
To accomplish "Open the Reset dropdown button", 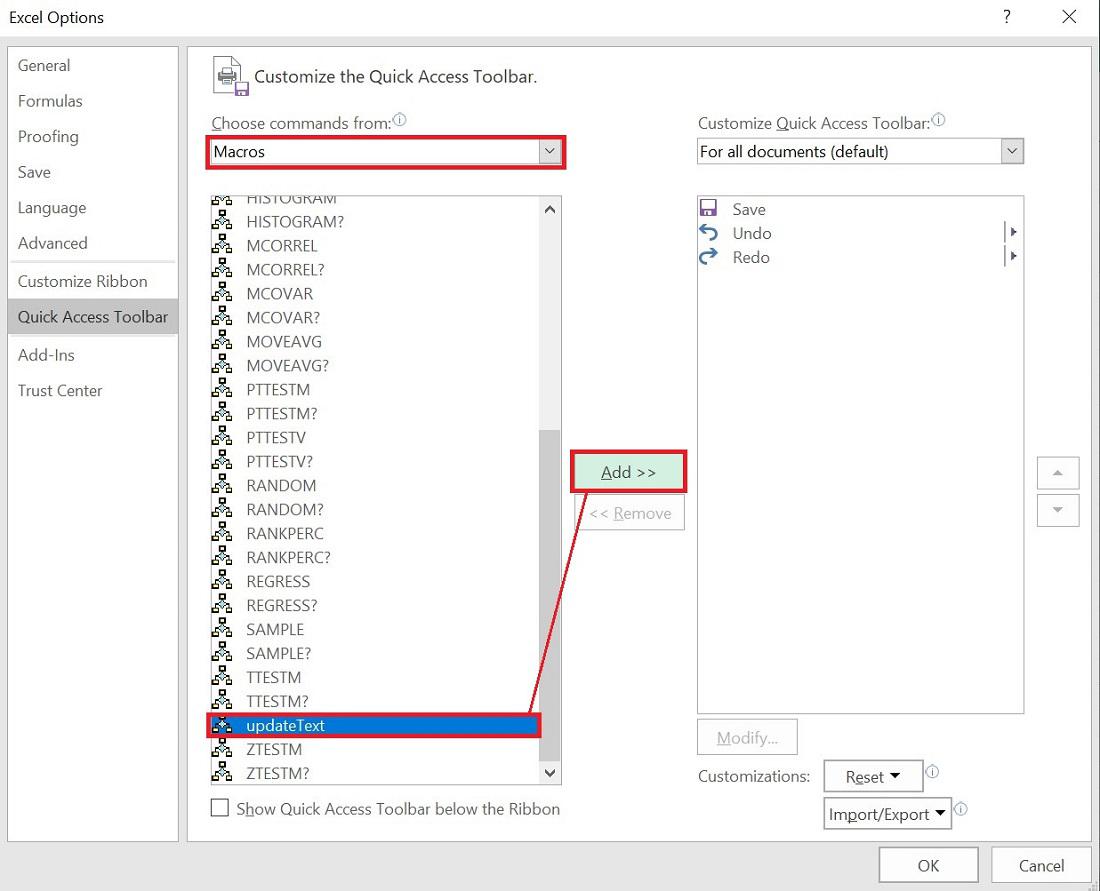I will coord(873,777).
